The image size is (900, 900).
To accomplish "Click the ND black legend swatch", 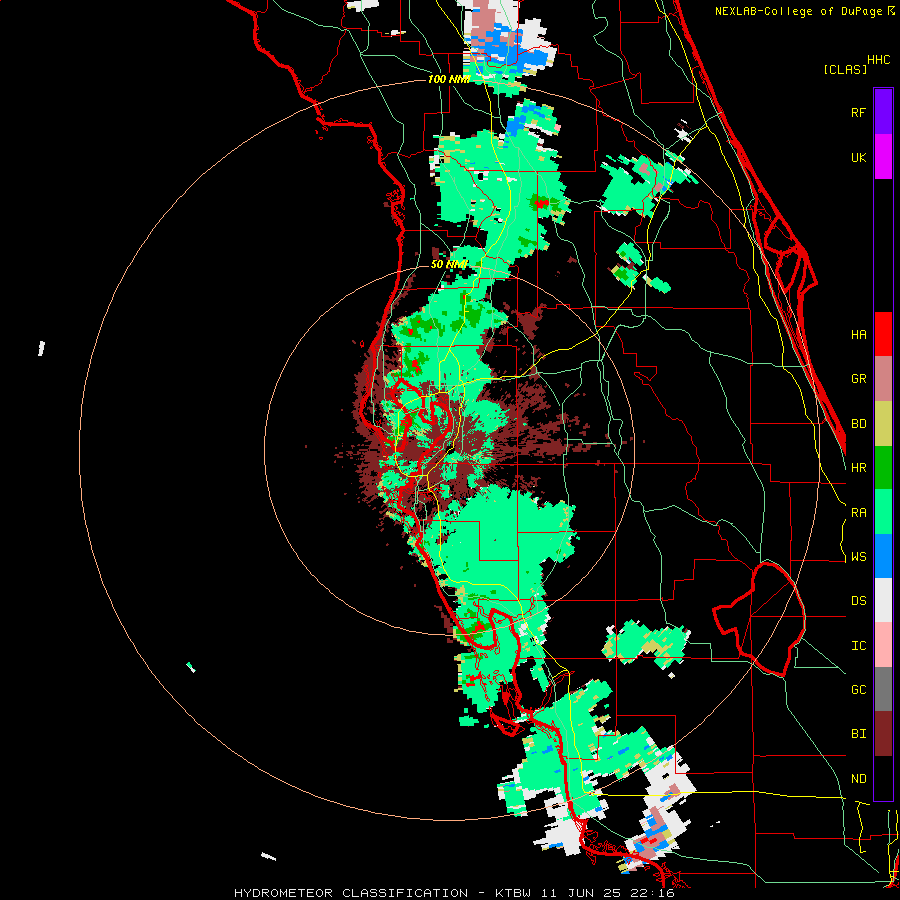I will point(883,778).
